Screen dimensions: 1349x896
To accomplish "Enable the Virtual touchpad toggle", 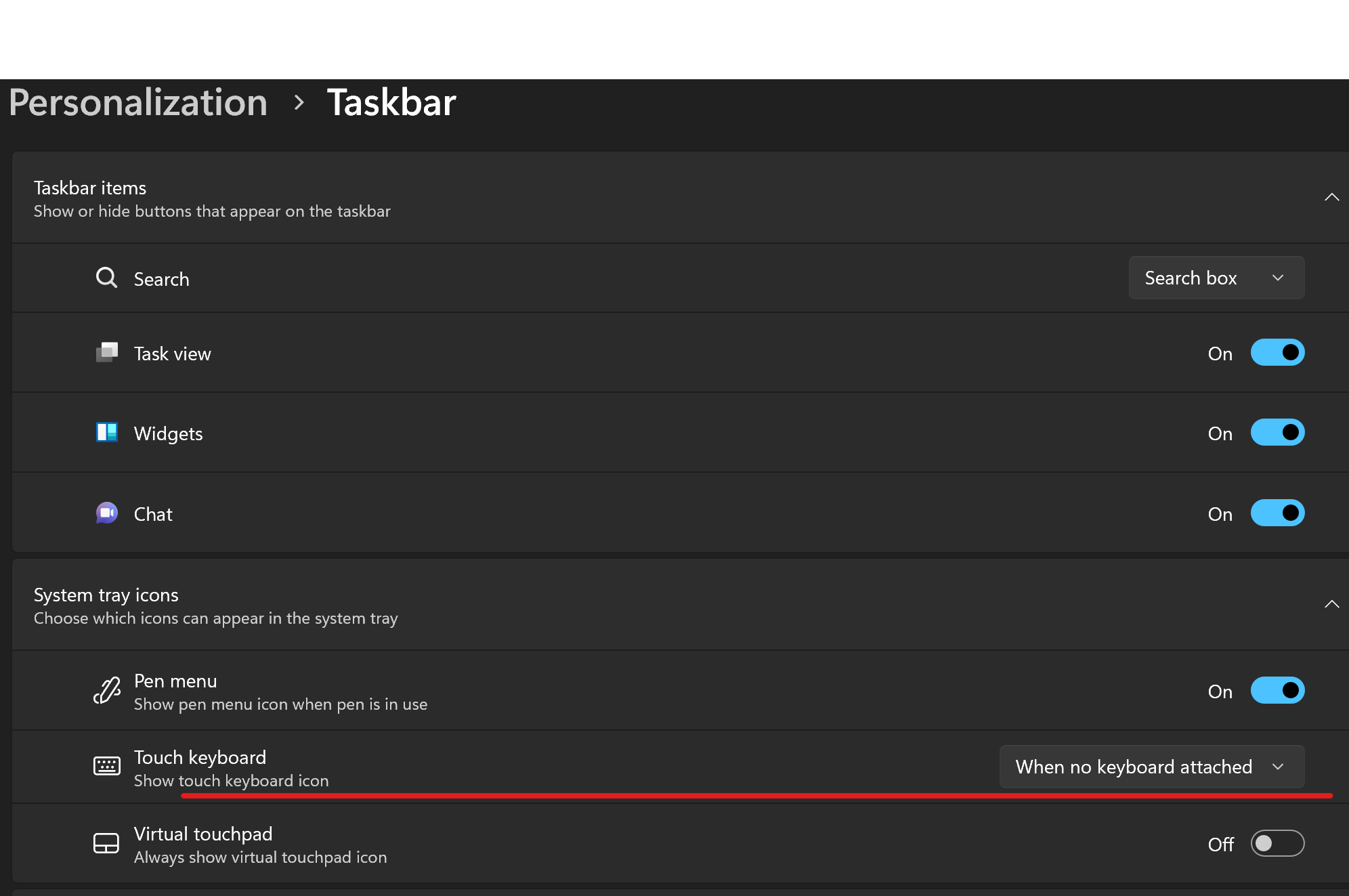I will point(1277,843).
